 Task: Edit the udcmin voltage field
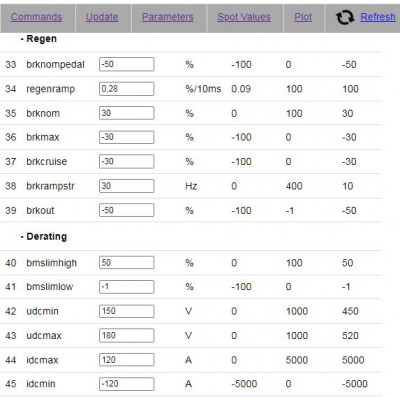pos(127,311)
